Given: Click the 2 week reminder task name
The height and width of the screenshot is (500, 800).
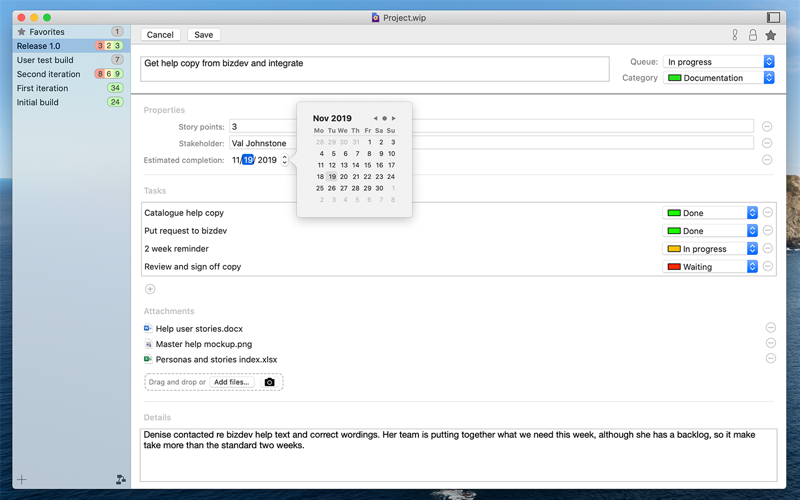Looking at the screenshot, I should click(176, 248).
